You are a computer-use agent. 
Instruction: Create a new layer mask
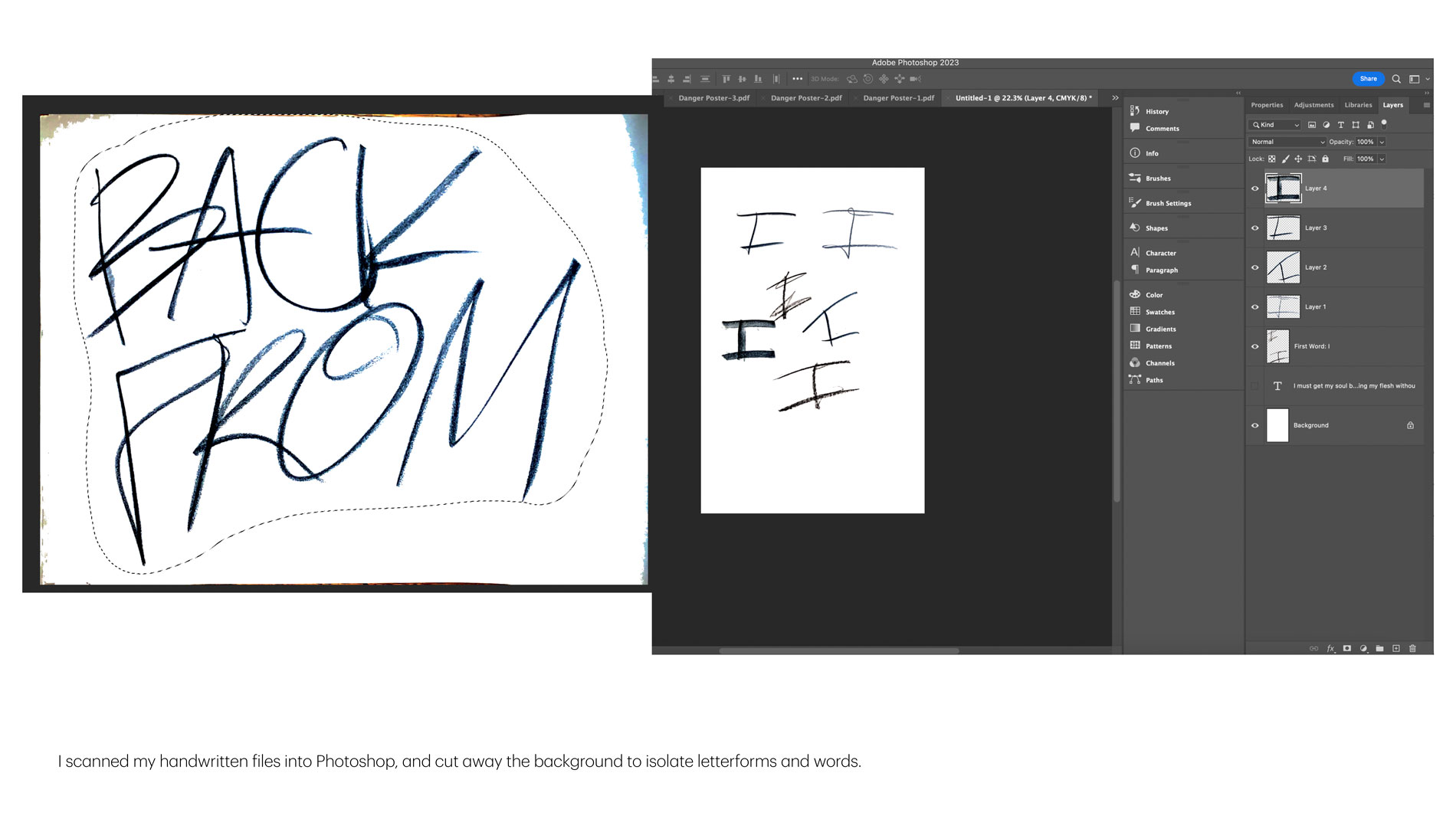tap(1346, 648)
